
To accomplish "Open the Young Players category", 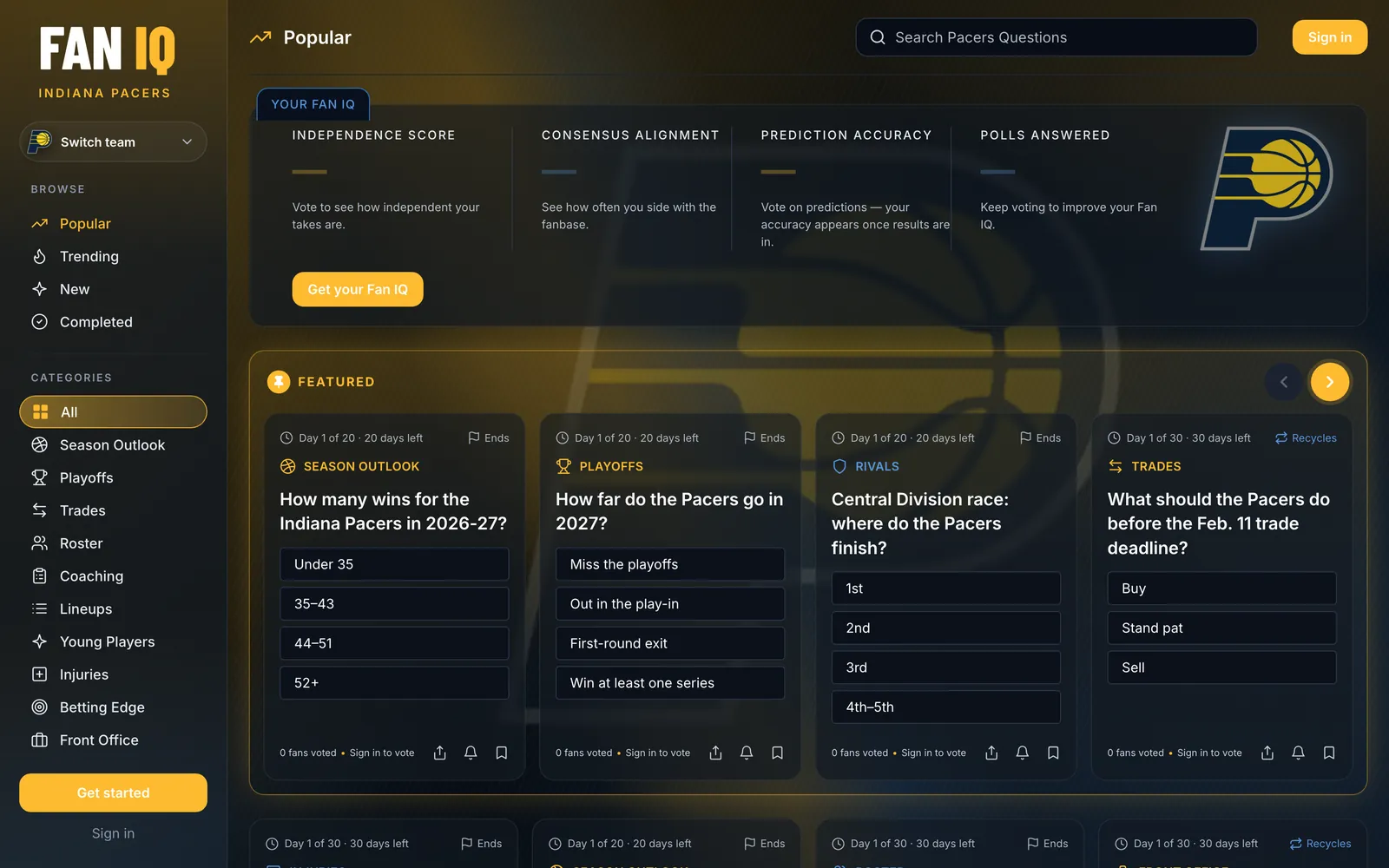I will (x=113, y=641).
